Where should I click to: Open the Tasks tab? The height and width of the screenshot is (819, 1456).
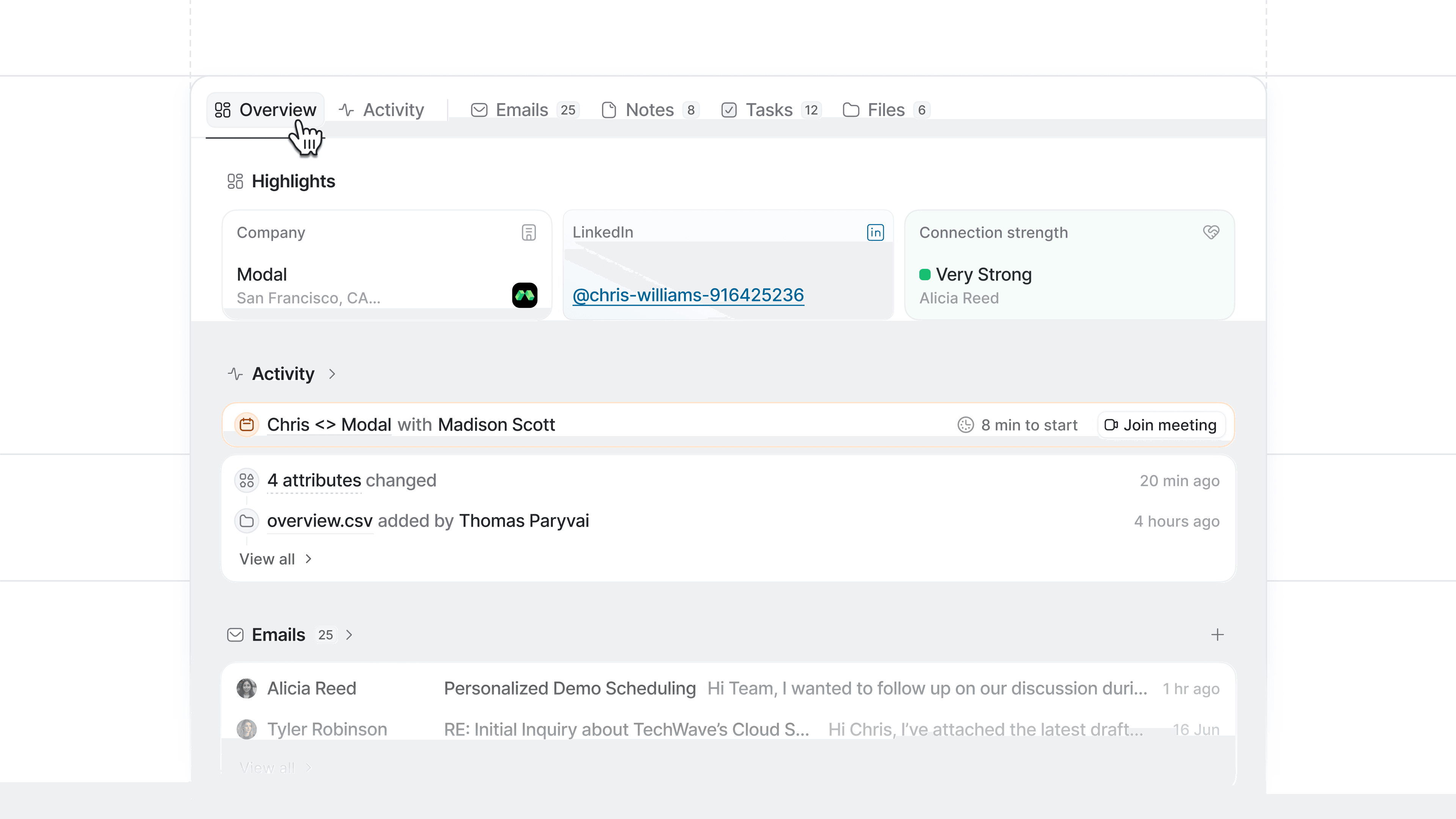click(x=770, y=110)
